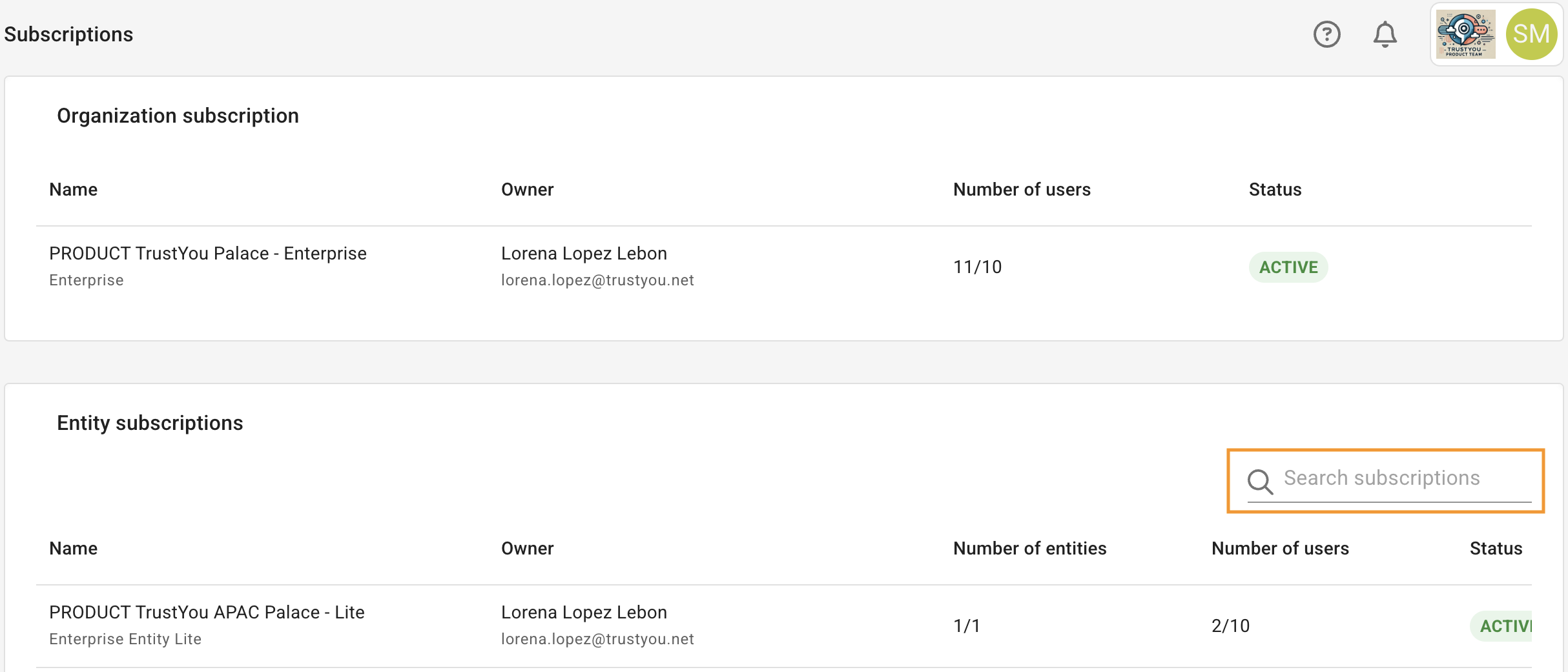1568x672 pixels.
Task: Click the Status header in organization table
Action: click(x=1275, y=190)
